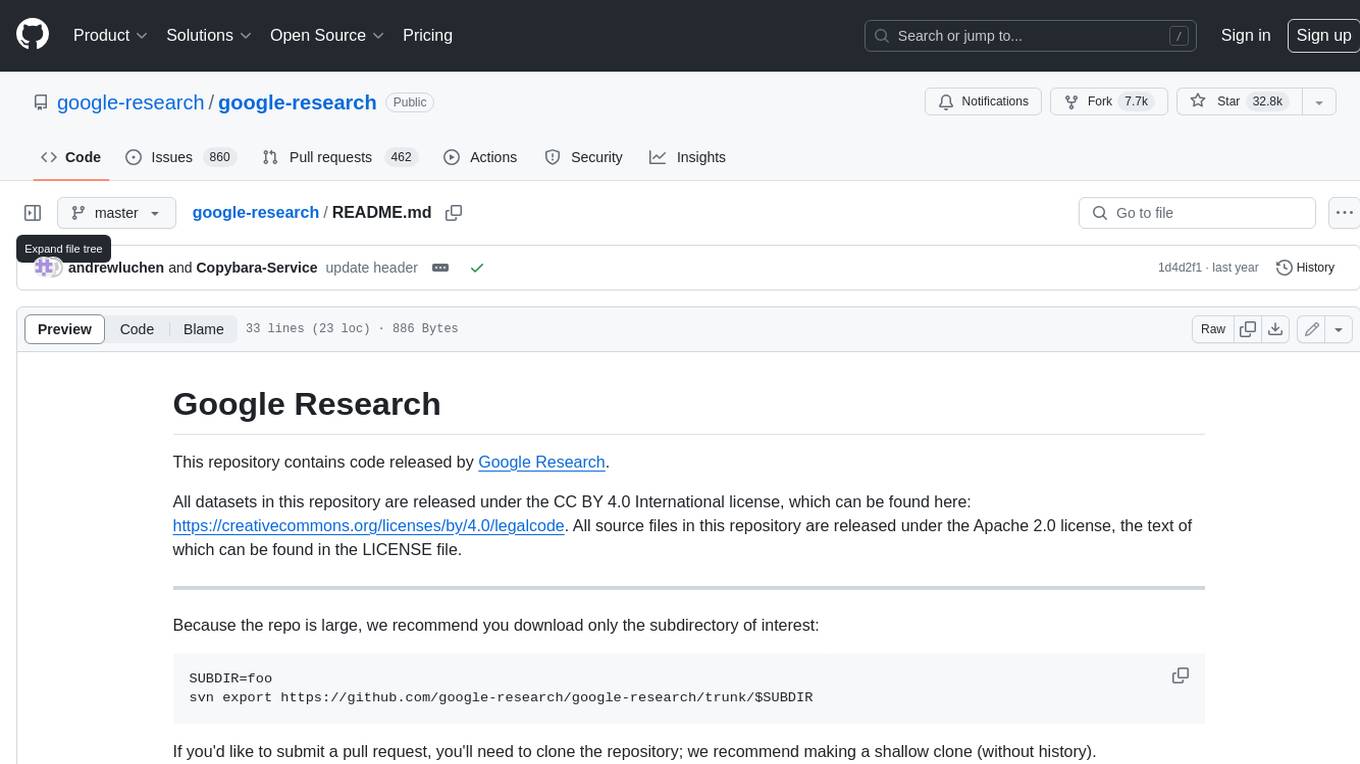
Task: Open the google-research organization link
Action: pyautogui.click(x=130, y=102)
